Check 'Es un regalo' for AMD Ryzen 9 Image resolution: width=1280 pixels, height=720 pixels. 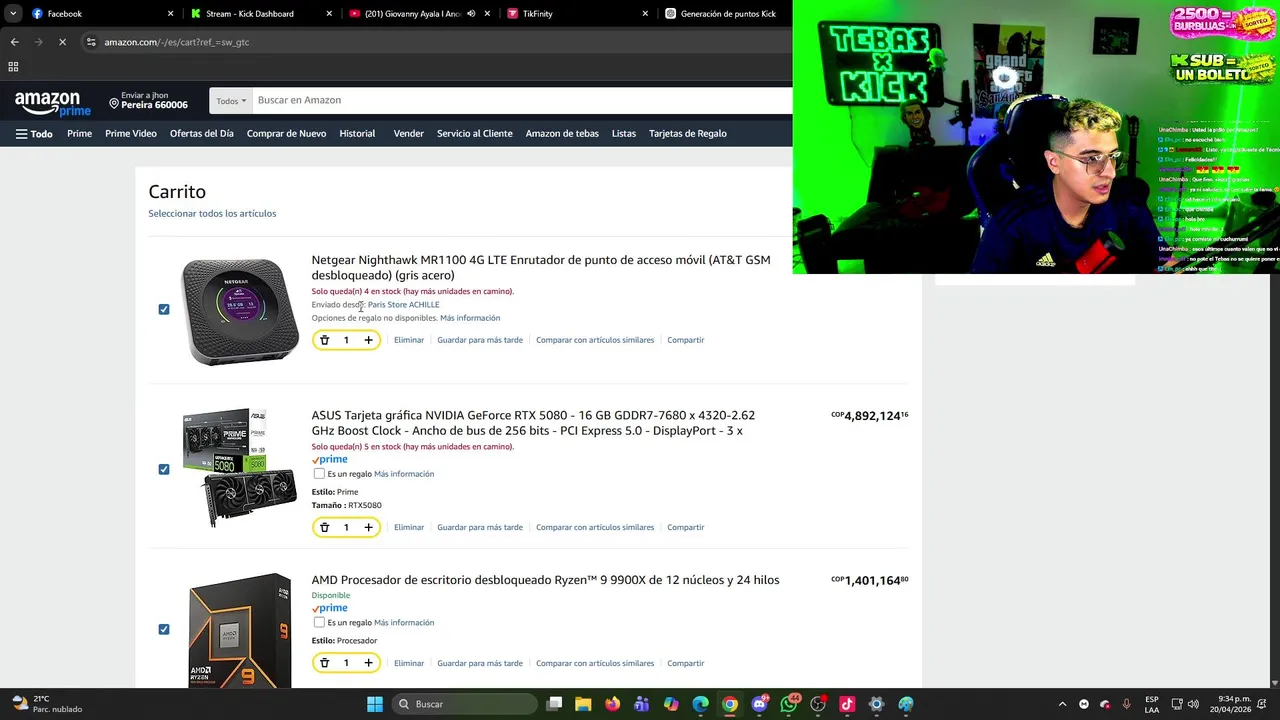319,622
